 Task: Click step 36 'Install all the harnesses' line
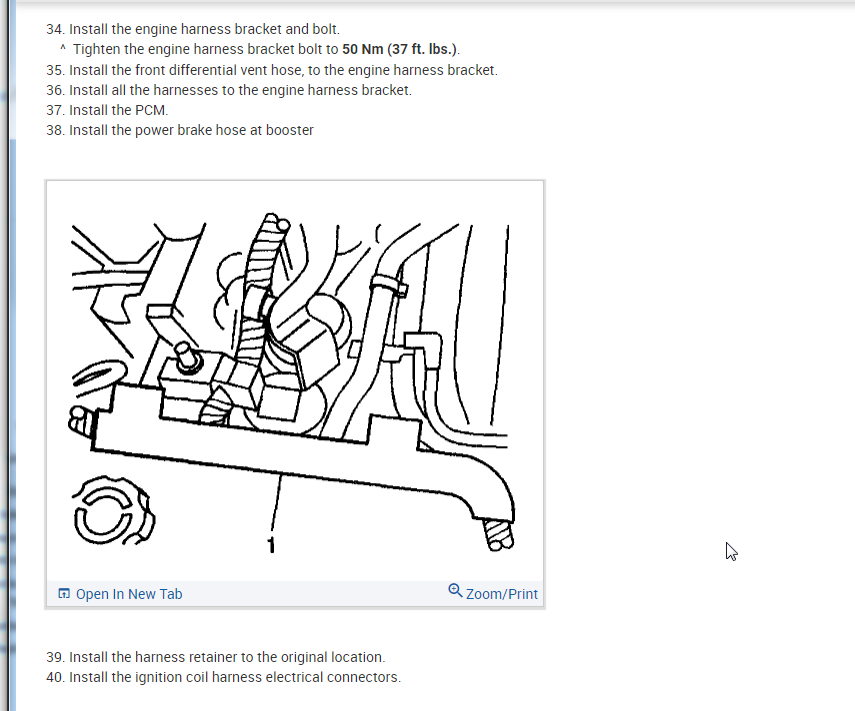[229, 90]
